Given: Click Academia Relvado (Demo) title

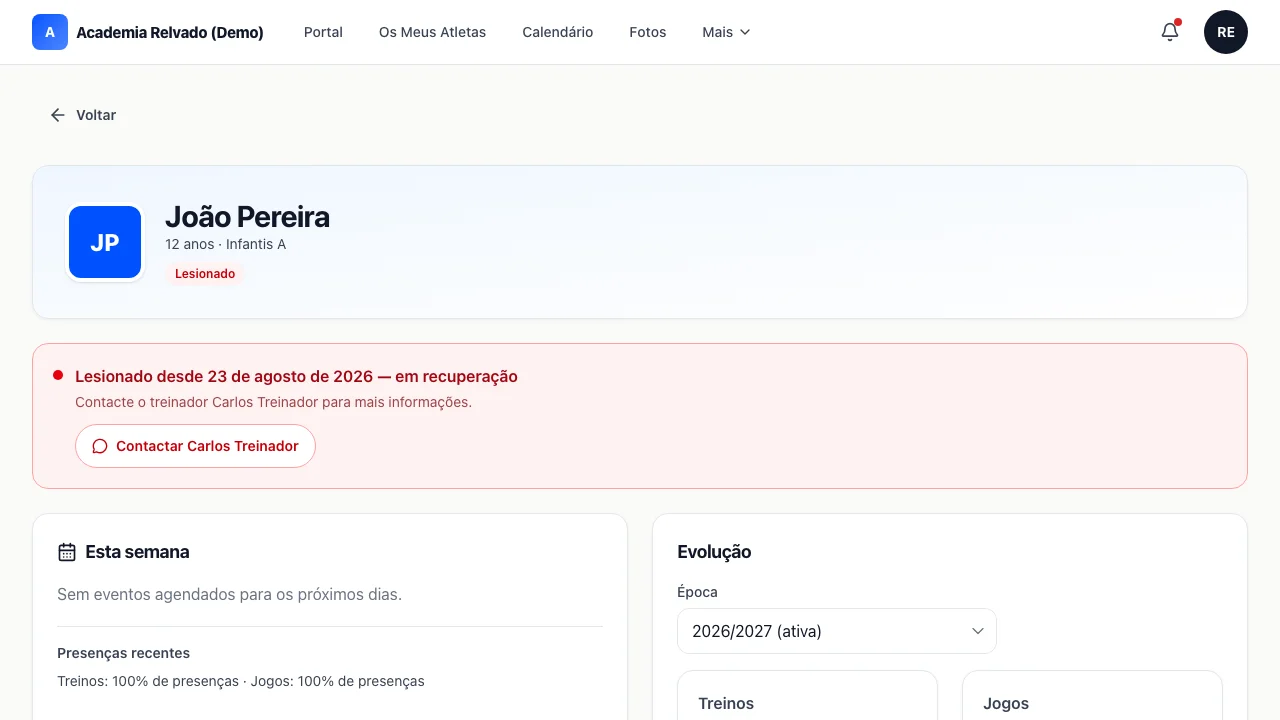Looking at the screenshot, I should (170, 32).
